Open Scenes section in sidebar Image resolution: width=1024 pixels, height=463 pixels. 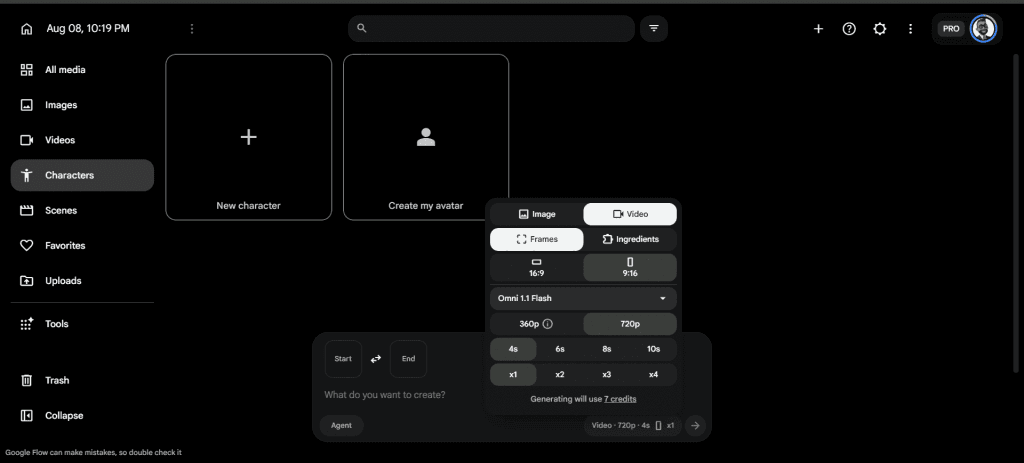(x=82, y=210)
